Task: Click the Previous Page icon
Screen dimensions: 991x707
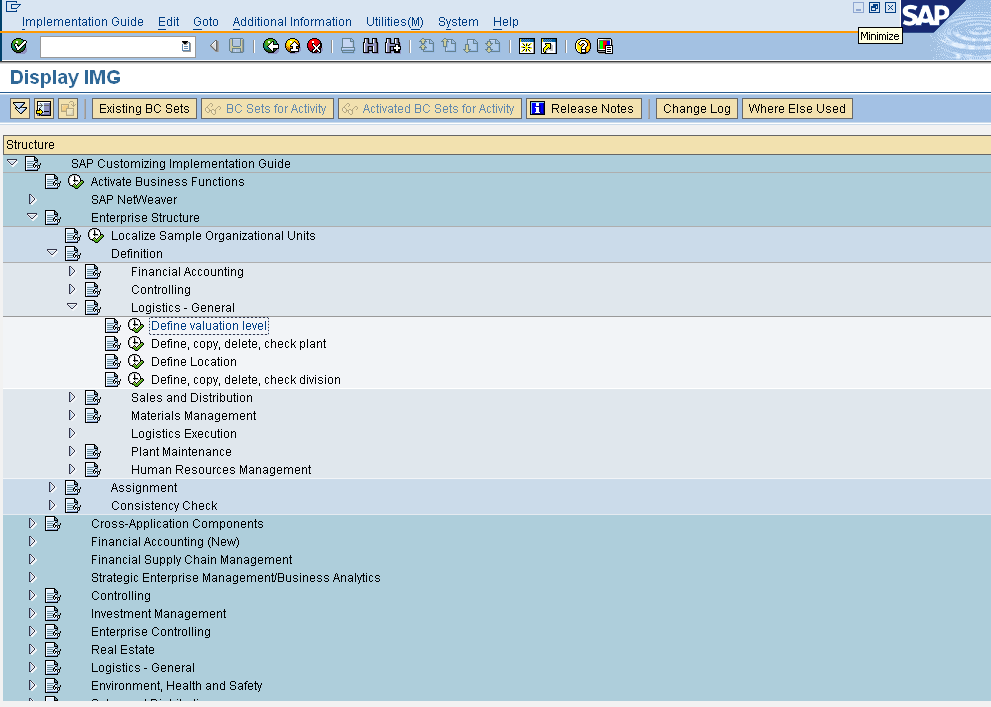Action: tap(449, 46)
